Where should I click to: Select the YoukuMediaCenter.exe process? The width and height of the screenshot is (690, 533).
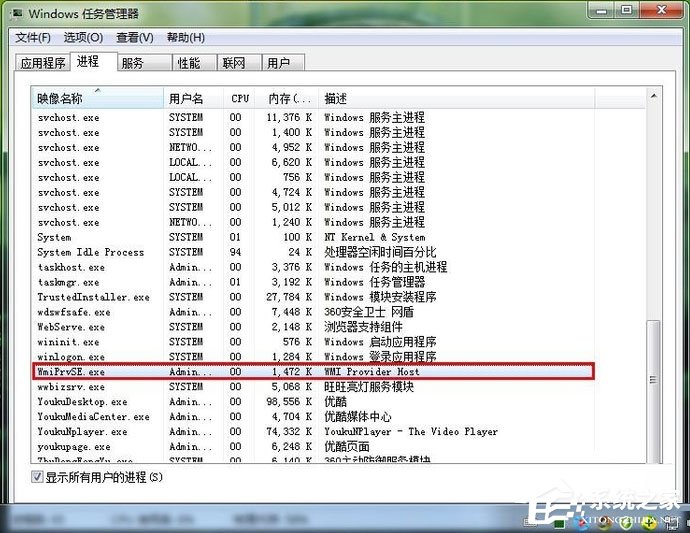point(313,416)
